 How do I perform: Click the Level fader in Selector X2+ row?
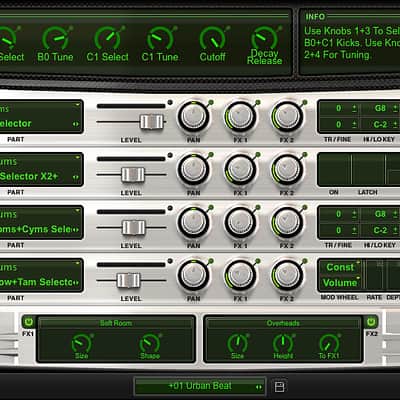click(133, 175)
